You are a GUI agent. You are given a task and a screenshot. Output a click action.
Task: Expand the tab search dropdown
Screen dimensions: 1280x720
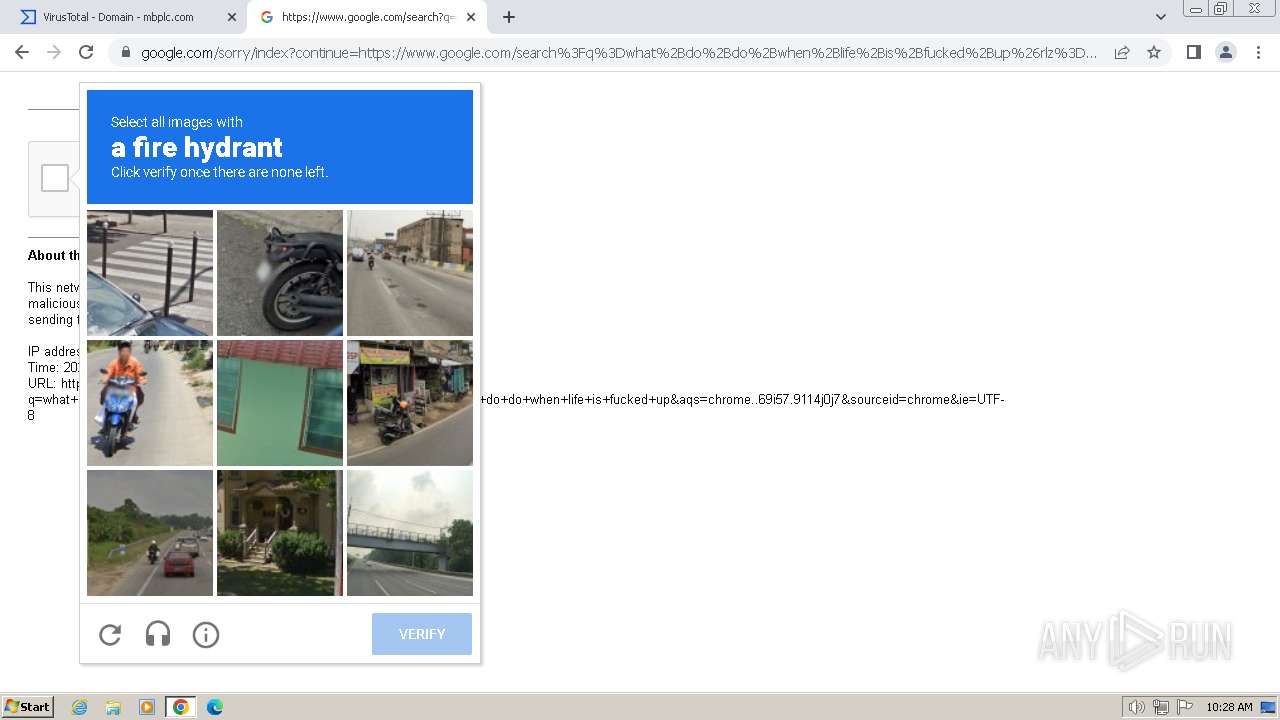[x=1160, y=17]
